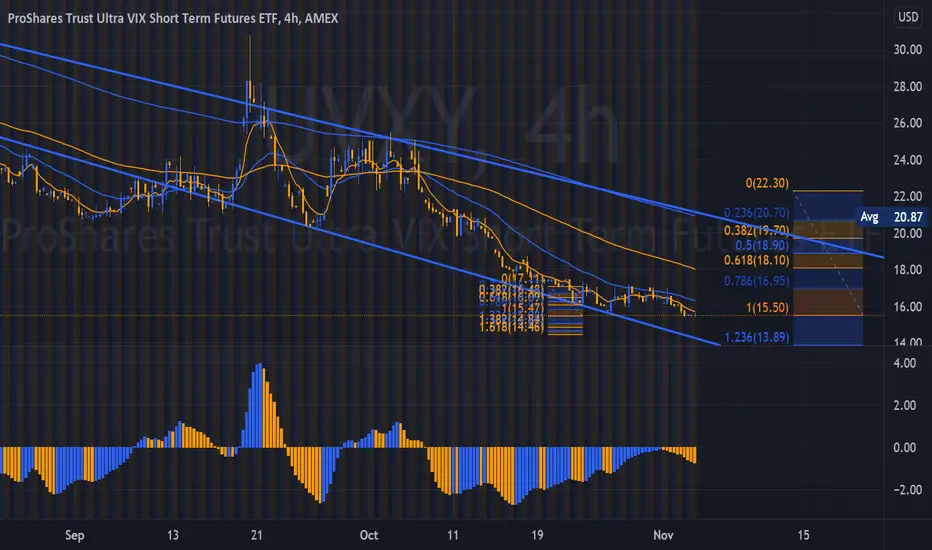Click the tallest blue histogram peak near 21
The height and width of the screenshot is (550, 932).
tap(259, 405)
